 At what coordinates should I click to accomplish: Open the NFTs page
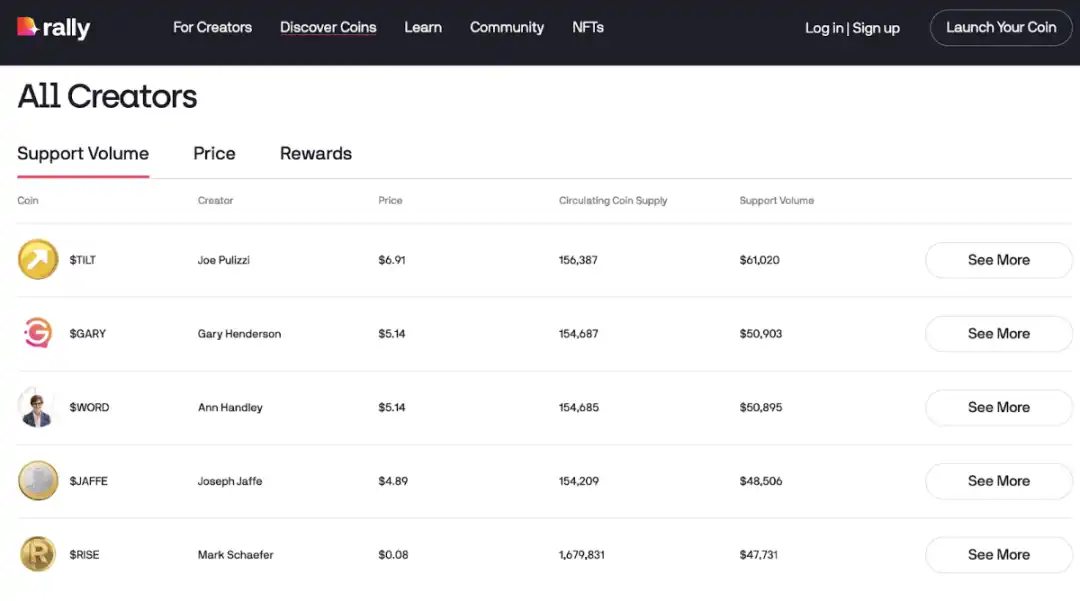pyautogui.click(x=588, y=28)
